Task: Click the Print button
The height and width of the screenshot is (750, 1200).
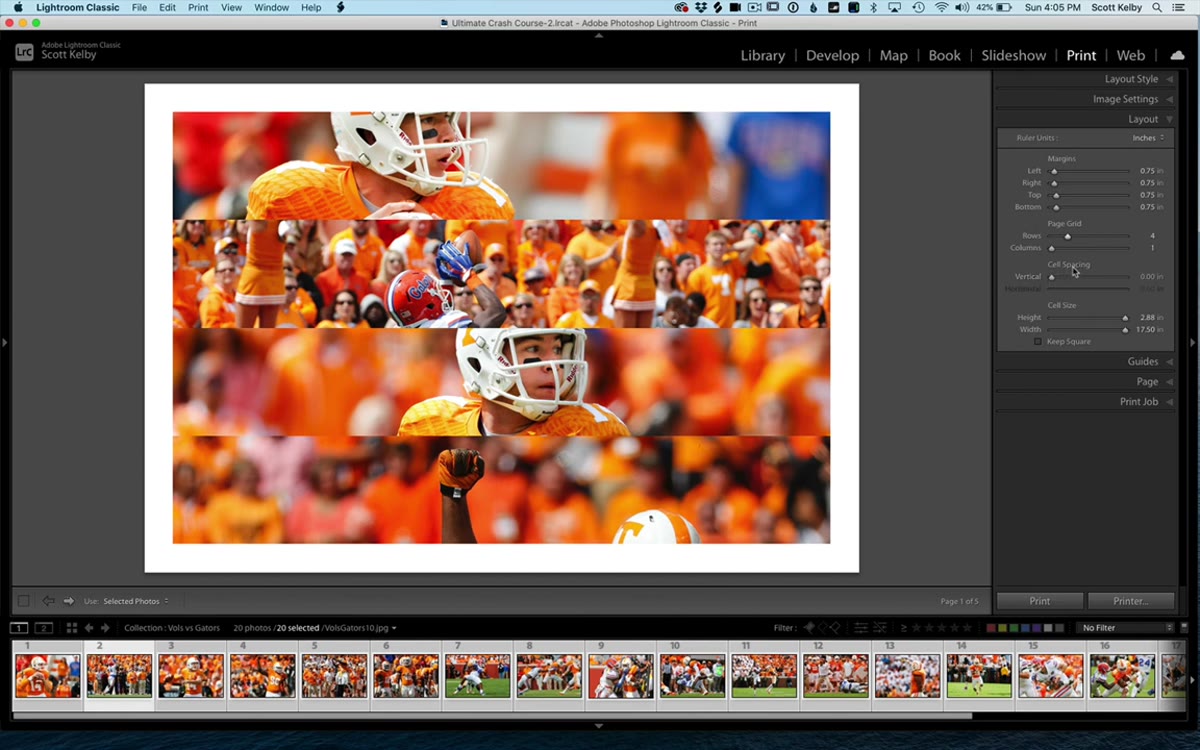Action: click(x=1040, y=601)
